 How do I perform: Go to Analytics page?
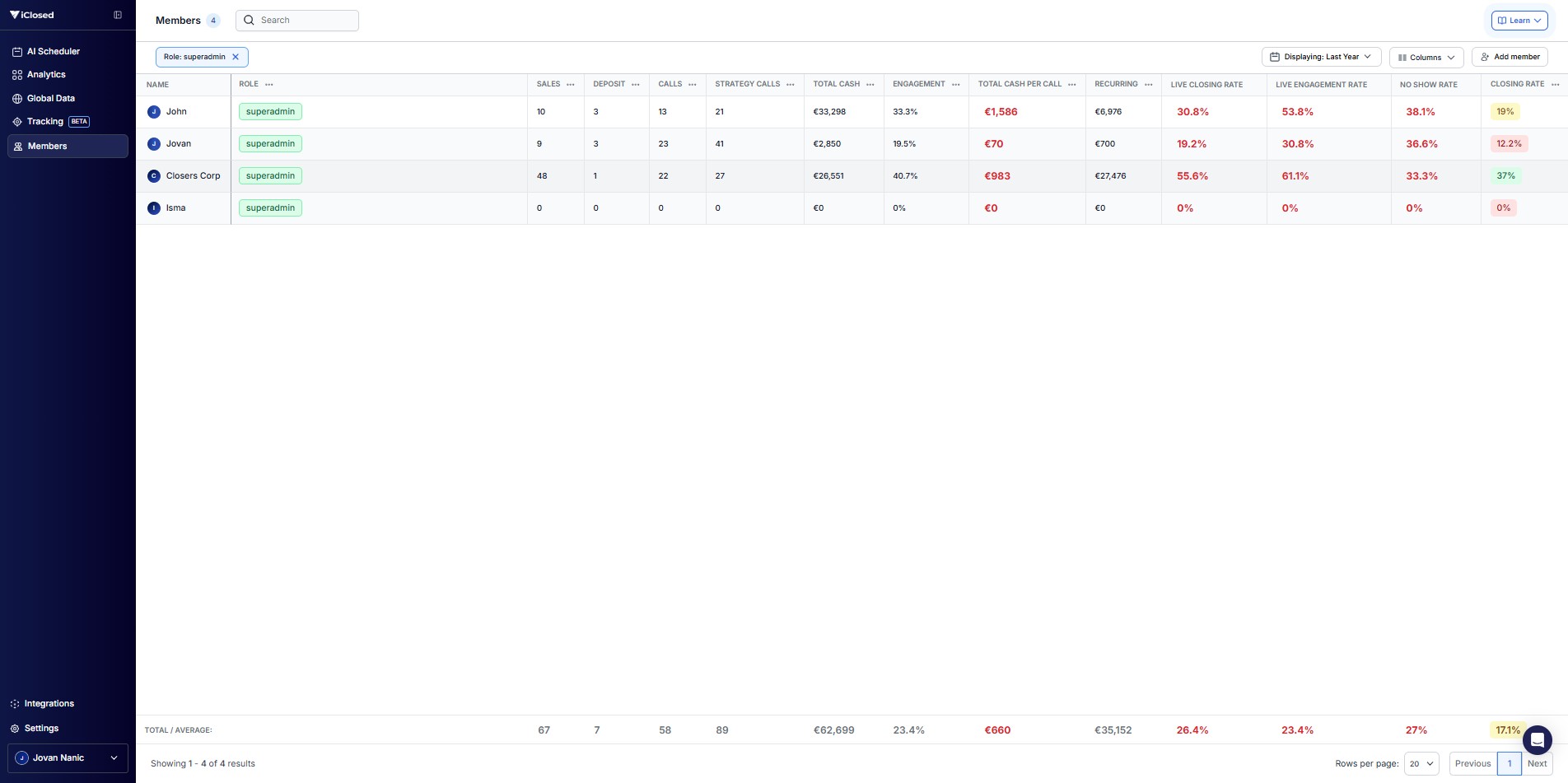coord(68,74)
